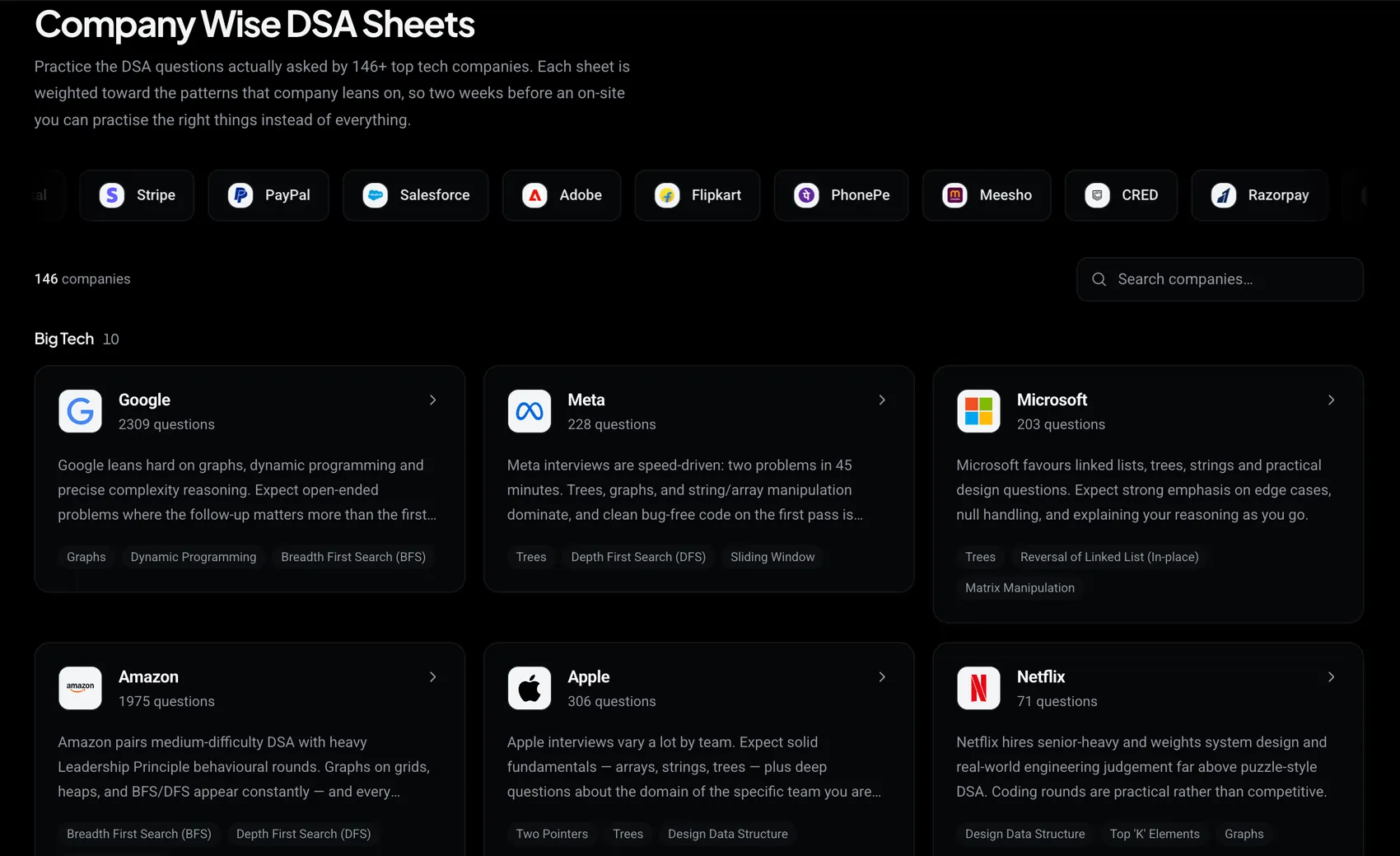The image size is (1400, 856).
Task: Click the Sliding Window tag
Action: pos(772,557)
